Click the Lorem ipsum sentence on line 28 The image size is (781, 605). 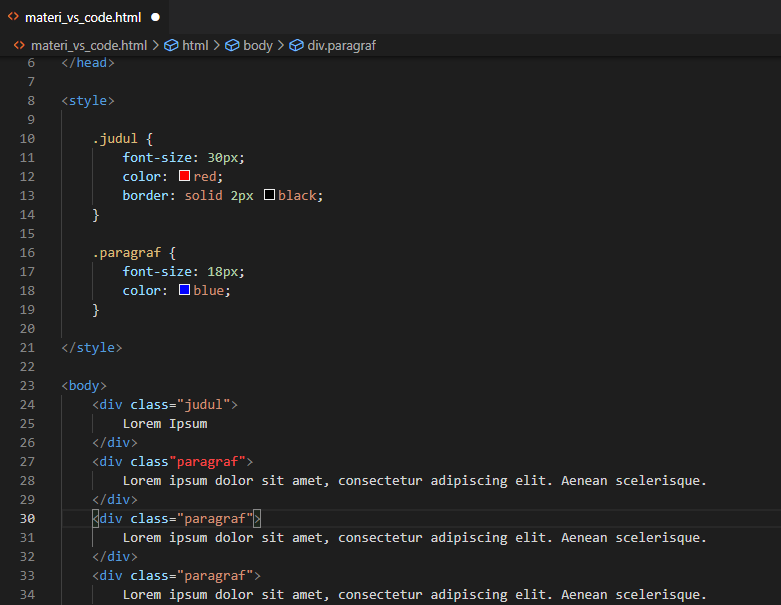(414, 481)
